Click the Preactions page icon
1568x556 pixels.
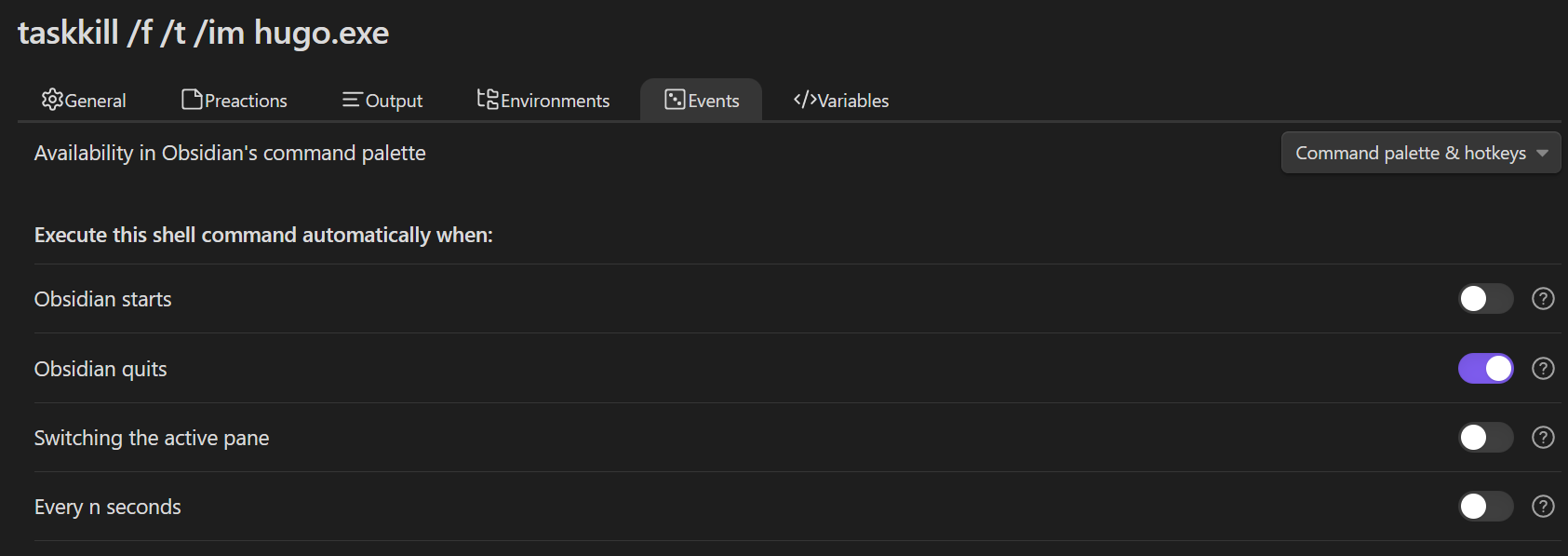(192, 100)
